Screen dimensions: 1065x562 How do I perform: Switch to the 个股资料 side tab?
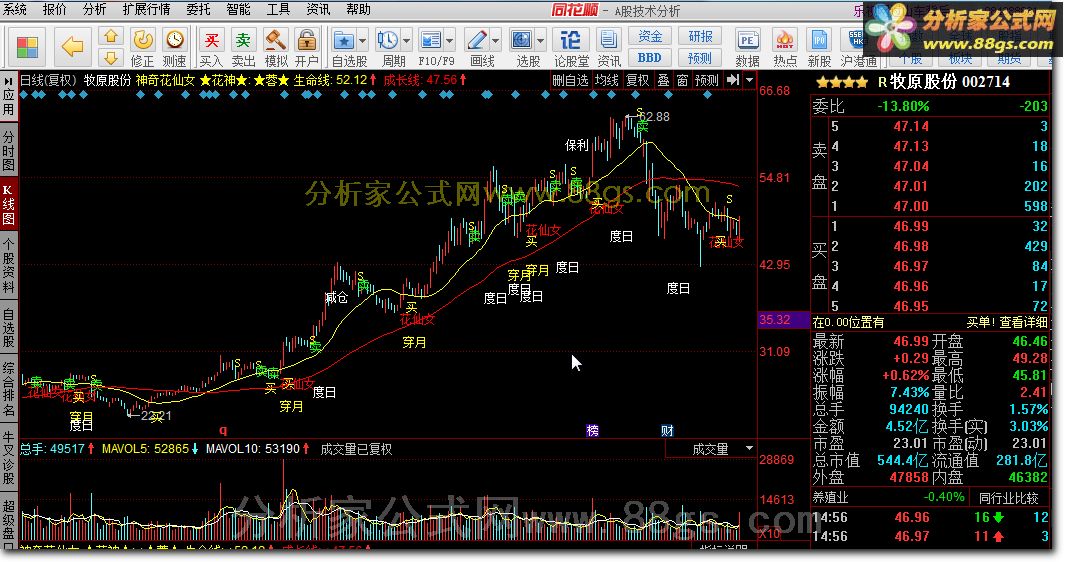point(8,265)
